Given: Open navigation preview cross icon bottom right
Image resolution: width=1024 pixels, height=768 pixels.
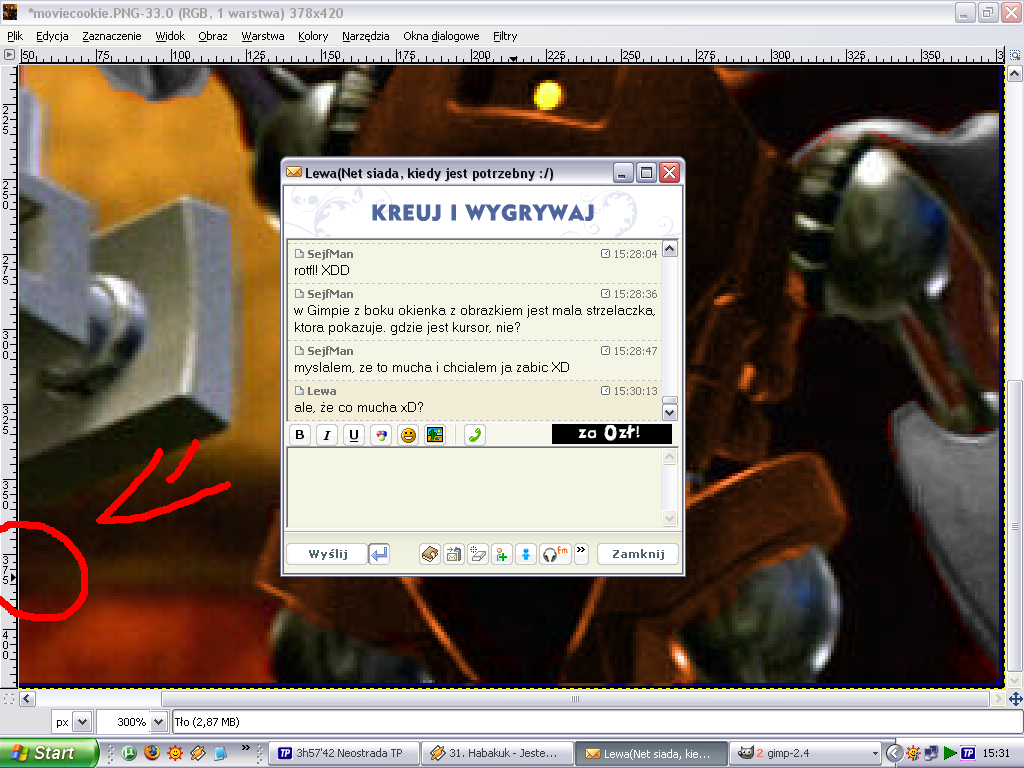Looking at the screenshot, I should [1015, 699].
